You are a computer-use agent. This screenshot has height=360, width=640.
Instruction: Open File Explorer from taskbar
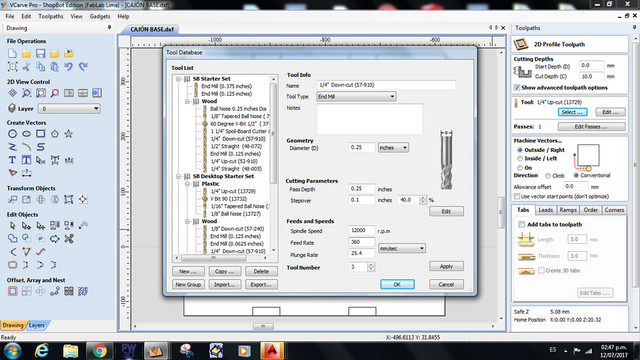tap(70, 351)
